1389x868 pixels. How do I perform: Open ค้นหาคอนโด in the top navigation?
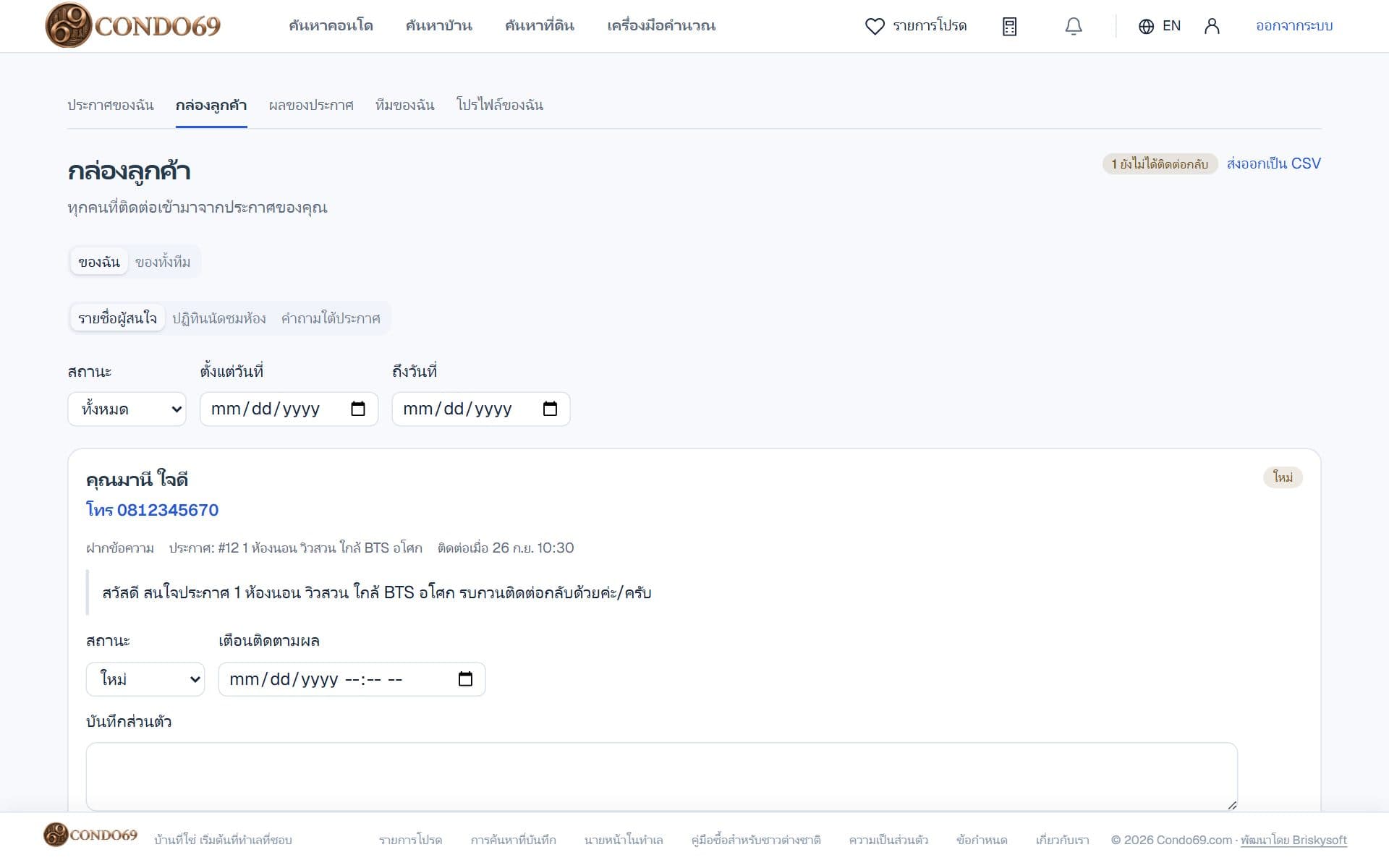point(331,26)
